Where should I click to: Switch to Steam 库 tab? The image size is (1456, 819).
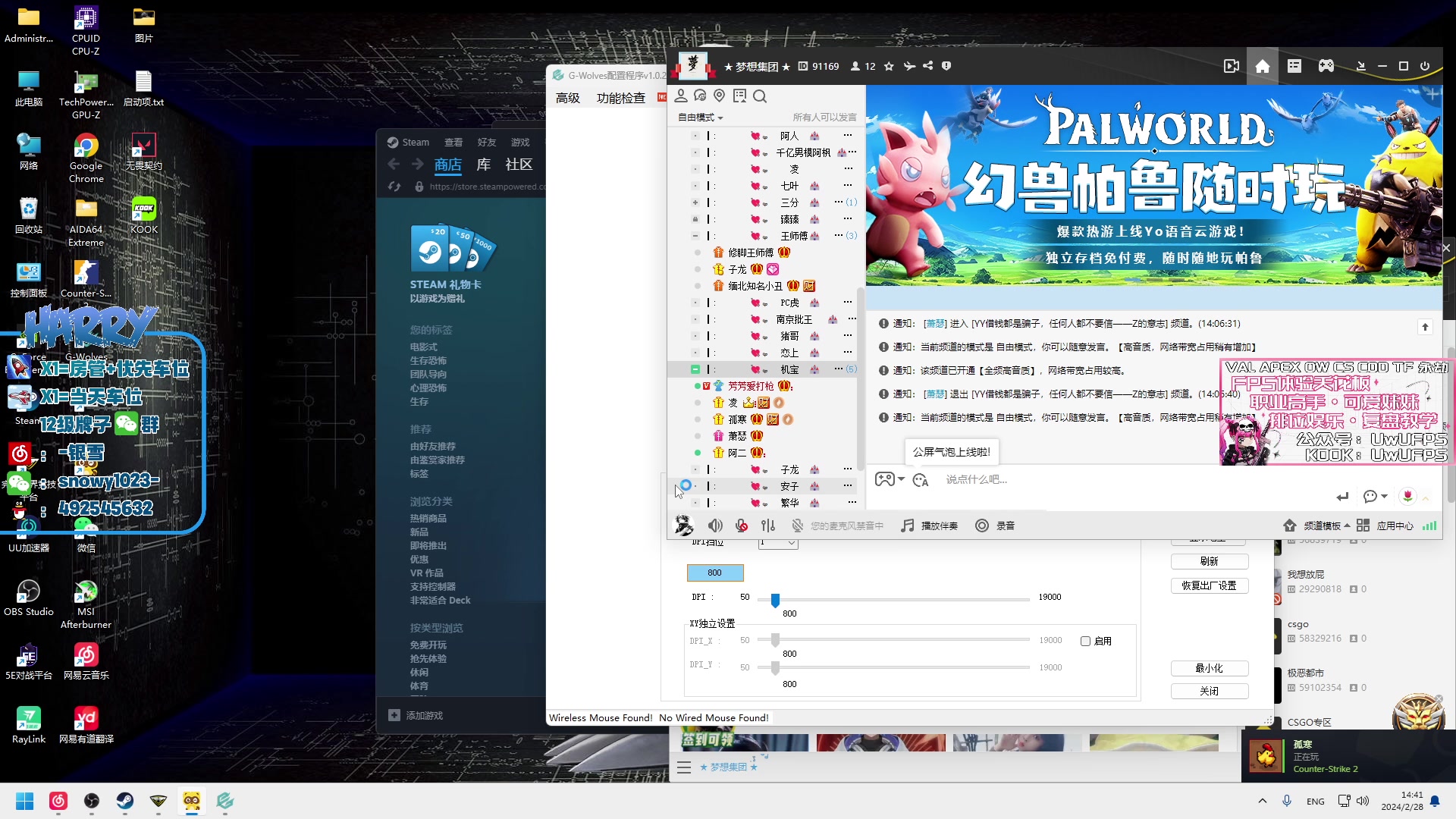(484, 165)
